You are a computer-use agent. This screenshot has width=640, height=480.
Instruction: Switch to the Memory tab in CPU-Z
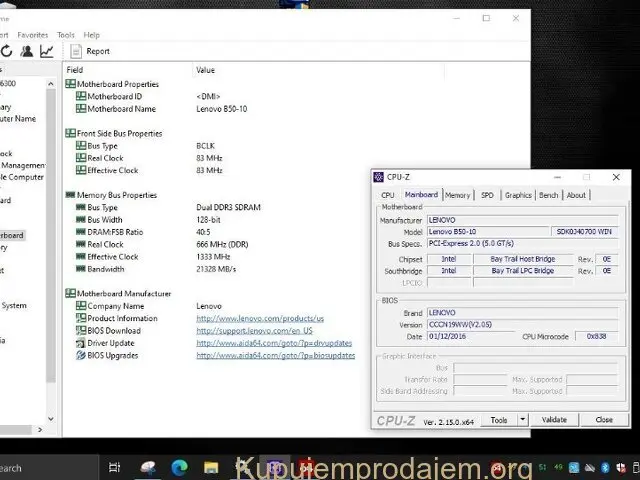pyautogui.click(x=458, y=195)
